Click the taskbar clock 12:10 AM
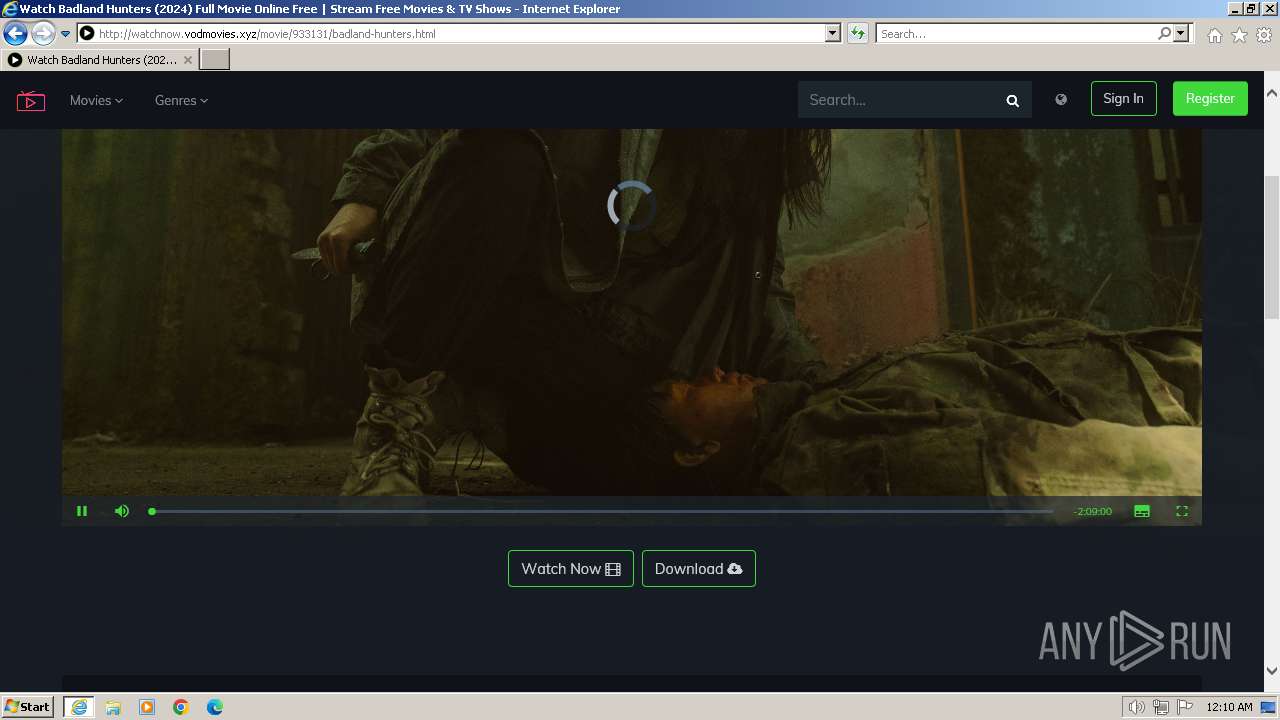Viewport: 1280px width, 720px height. [1229, 707]
